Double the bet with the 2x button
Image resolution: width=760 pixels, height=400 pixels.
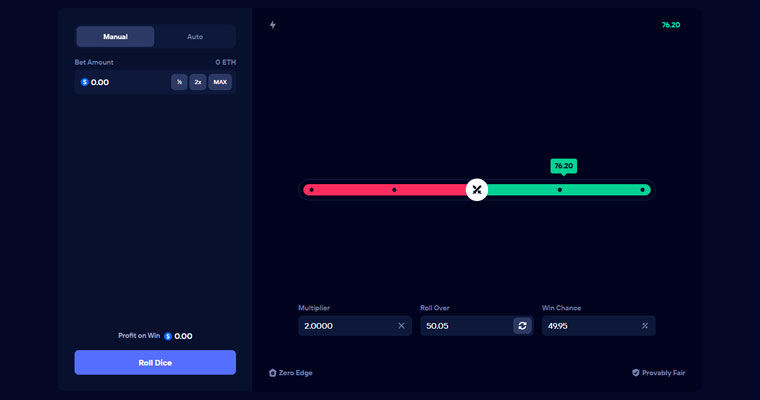pyautogui.click(x=198, y=82)
